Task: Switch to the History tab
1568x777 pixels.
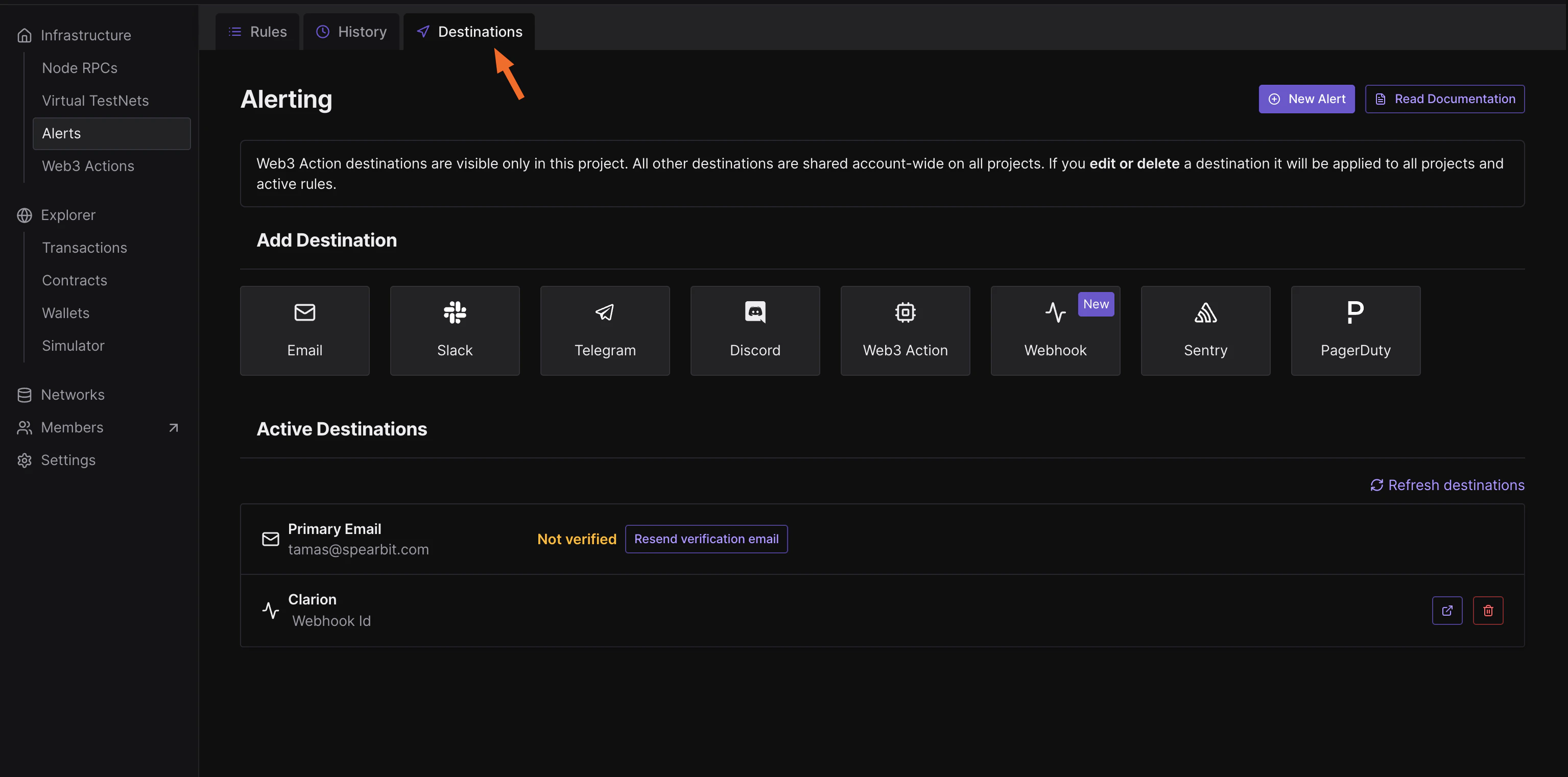Action: pos(351,32)
